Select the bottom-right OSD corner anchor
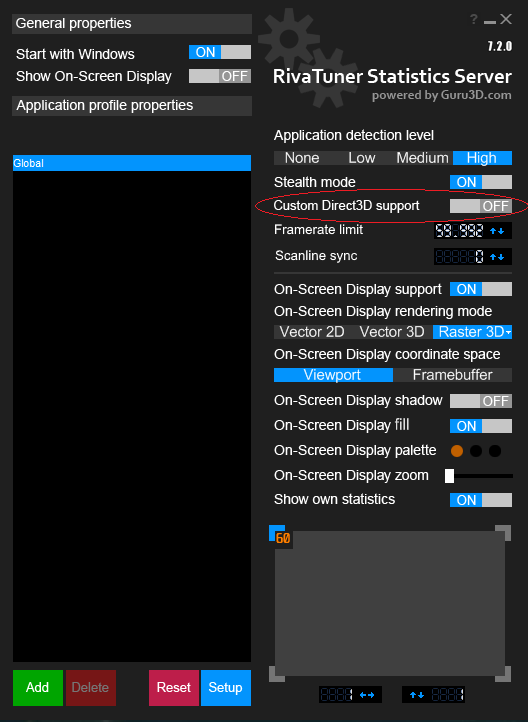This screenshot has height=722, width=528. (x=503, y=674)
